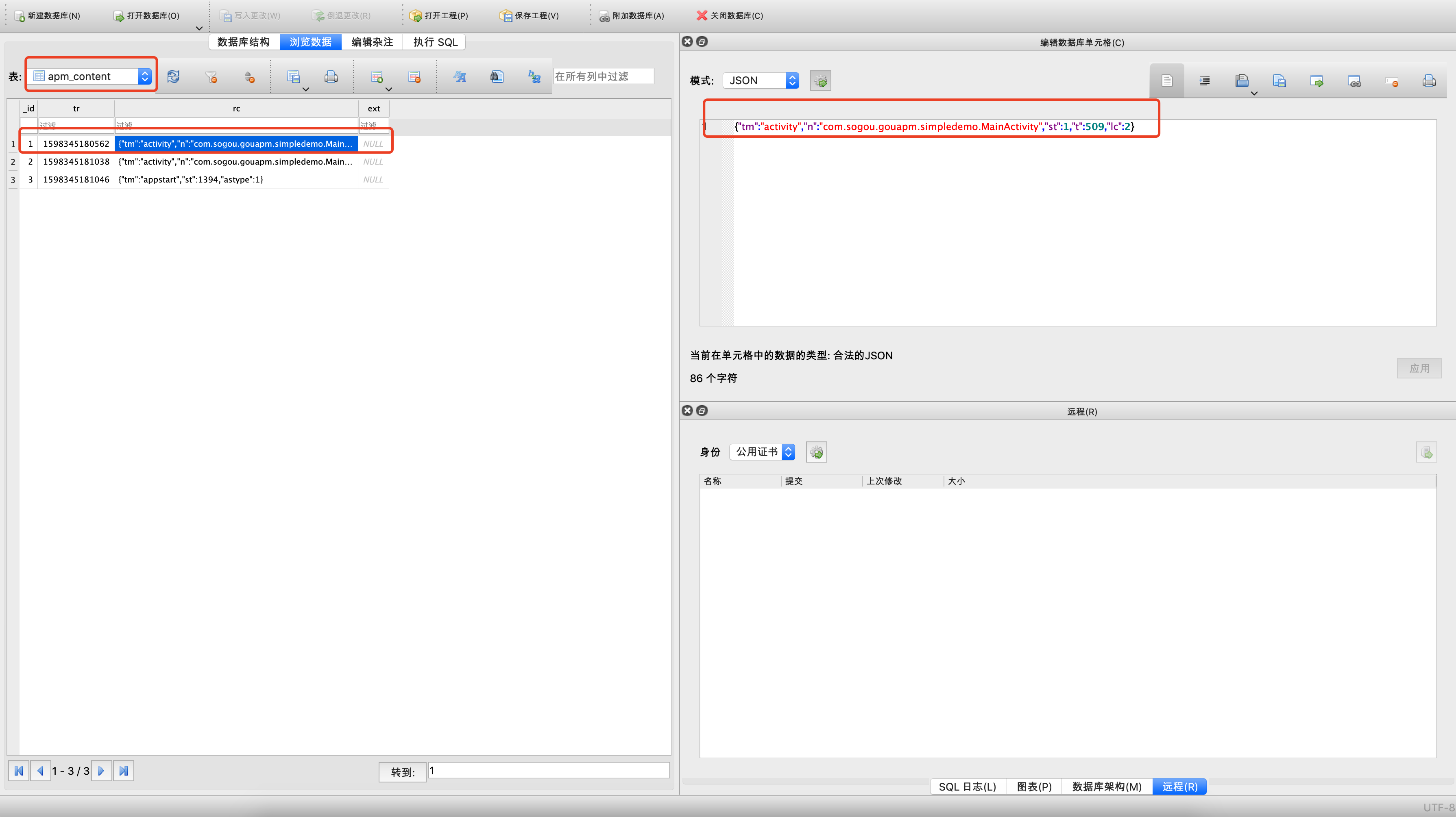
Task: Click the insert new record icon
Action: 377,77
